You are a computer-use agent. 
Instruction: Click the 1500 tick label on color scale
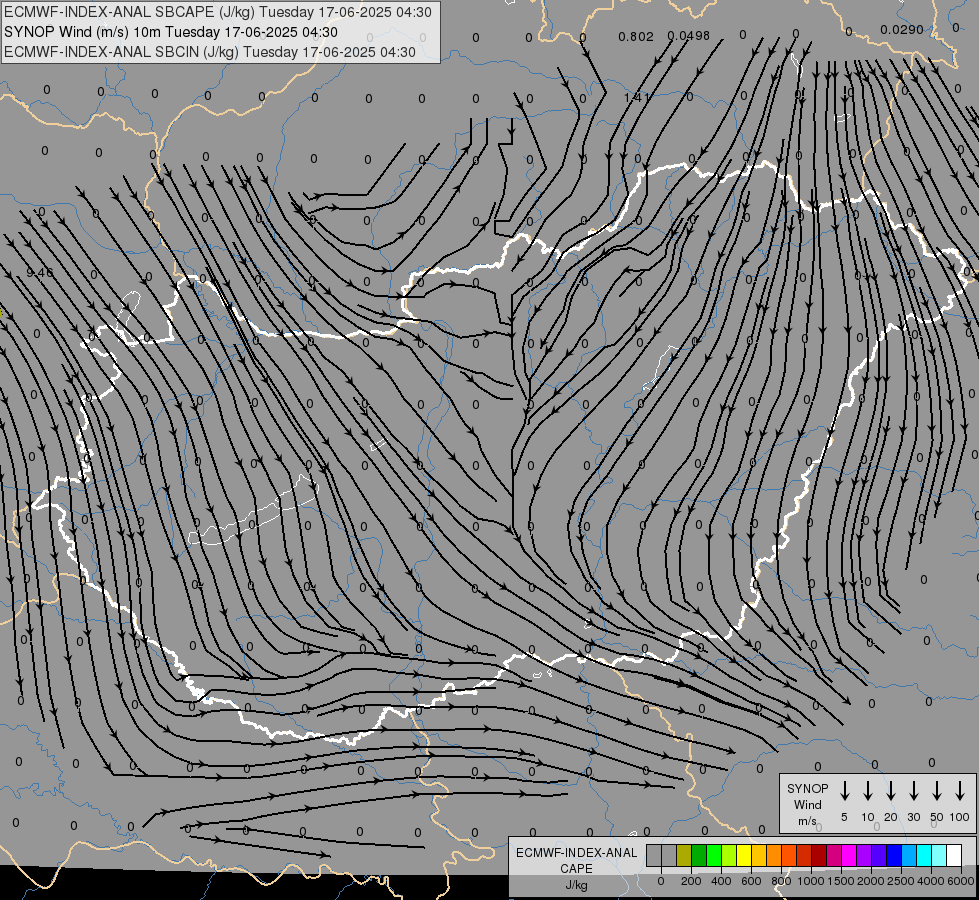841,881
